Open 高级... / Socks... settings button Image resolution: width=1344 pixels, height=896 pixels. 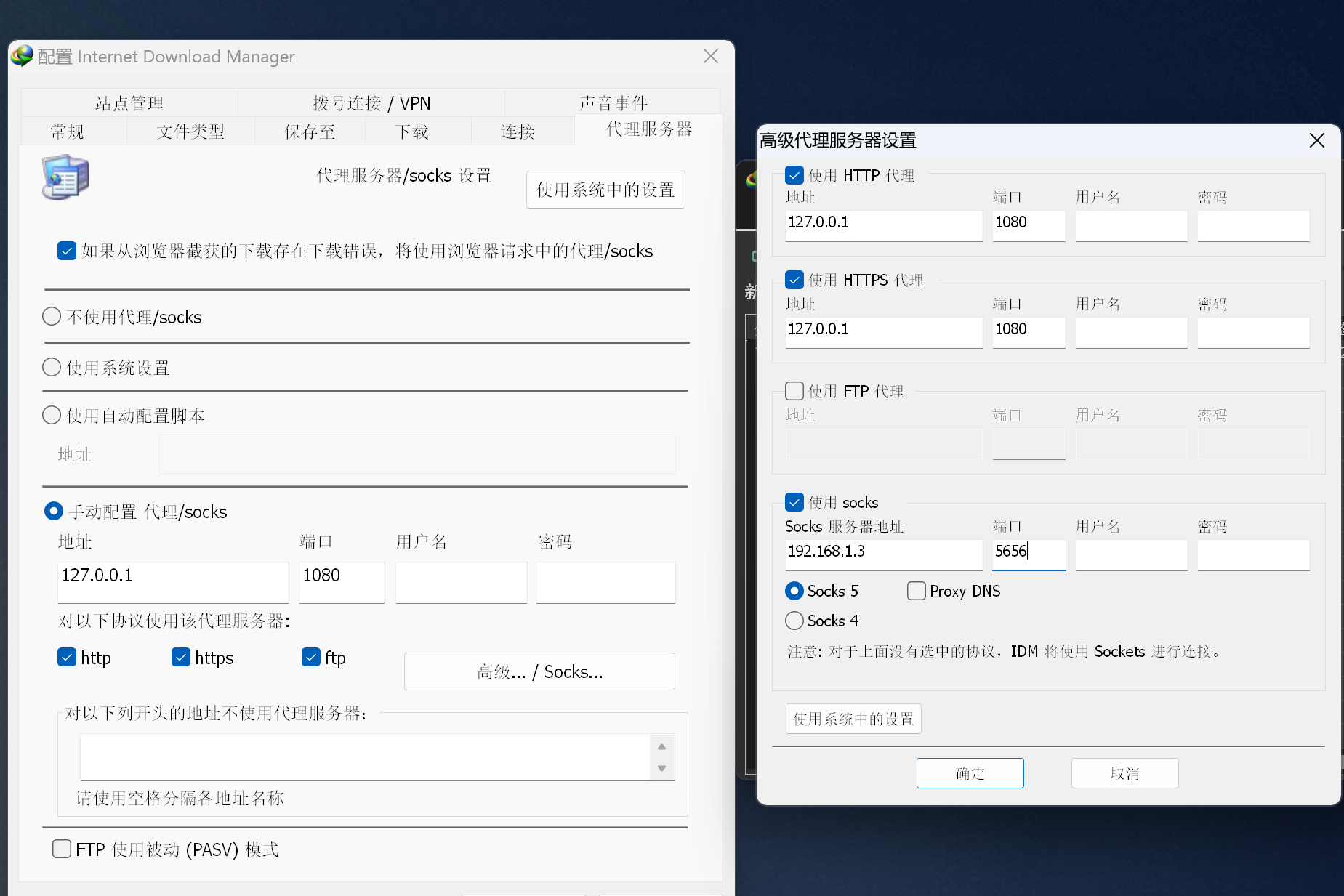tap(539, 671)
